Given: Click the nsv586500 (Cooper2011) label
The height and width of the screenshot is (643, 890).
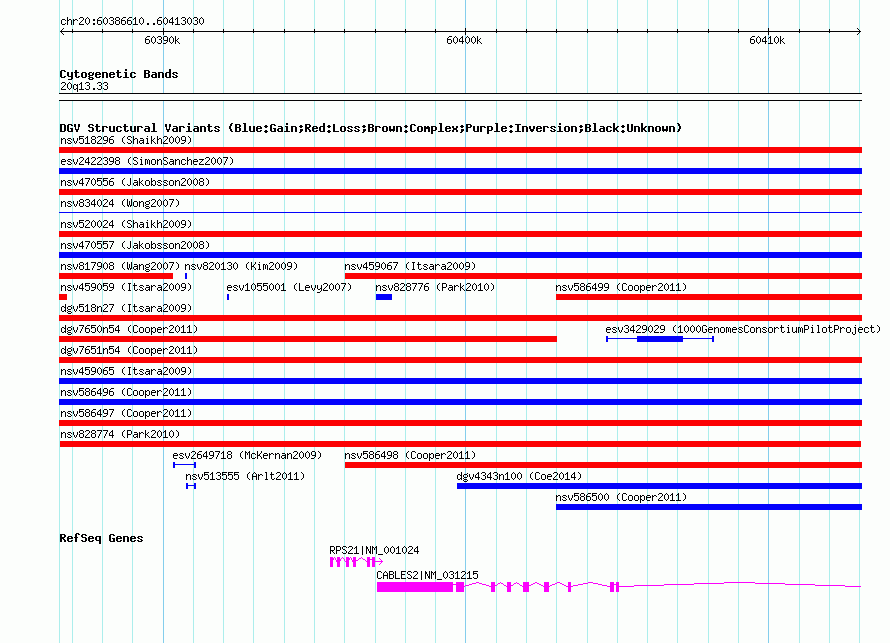Looking at the screenshot, I should pyautogui.click(x=621, y=497).
